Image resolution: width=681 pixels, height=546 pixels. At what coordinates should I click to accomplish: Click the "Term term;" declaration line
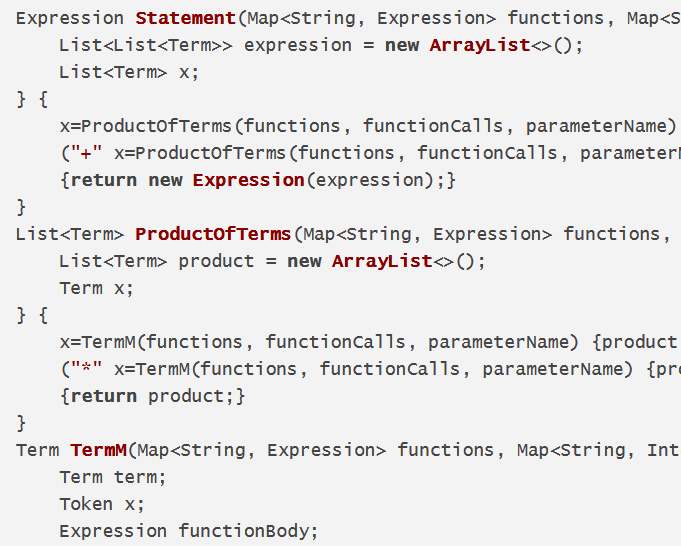click(x=113, y=477)
